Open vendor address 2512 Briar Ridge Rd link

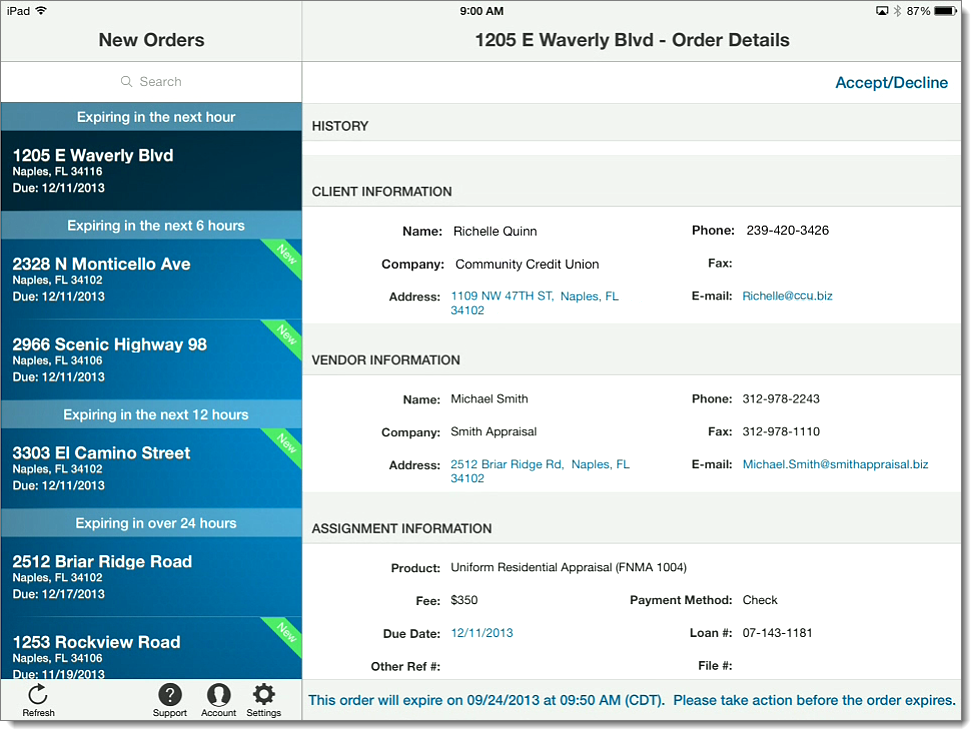click(x=540, y=471)
